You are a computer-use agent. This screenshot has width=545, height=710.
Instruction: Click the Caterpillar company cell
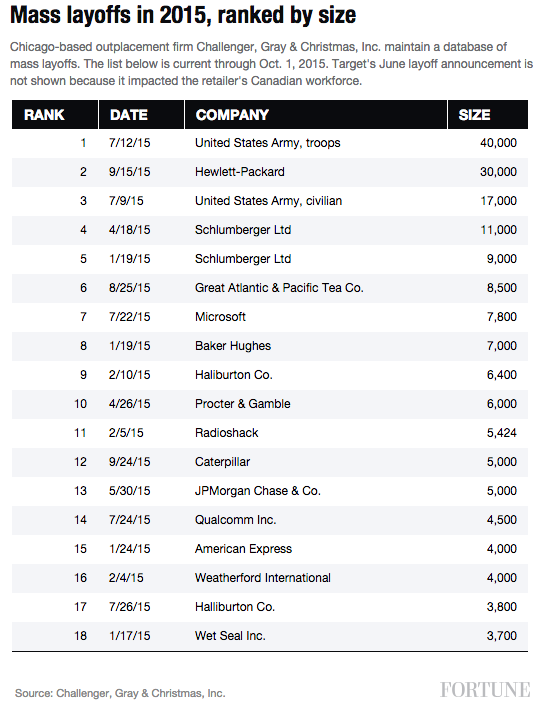pyautogui.click(x=223, y=462)
